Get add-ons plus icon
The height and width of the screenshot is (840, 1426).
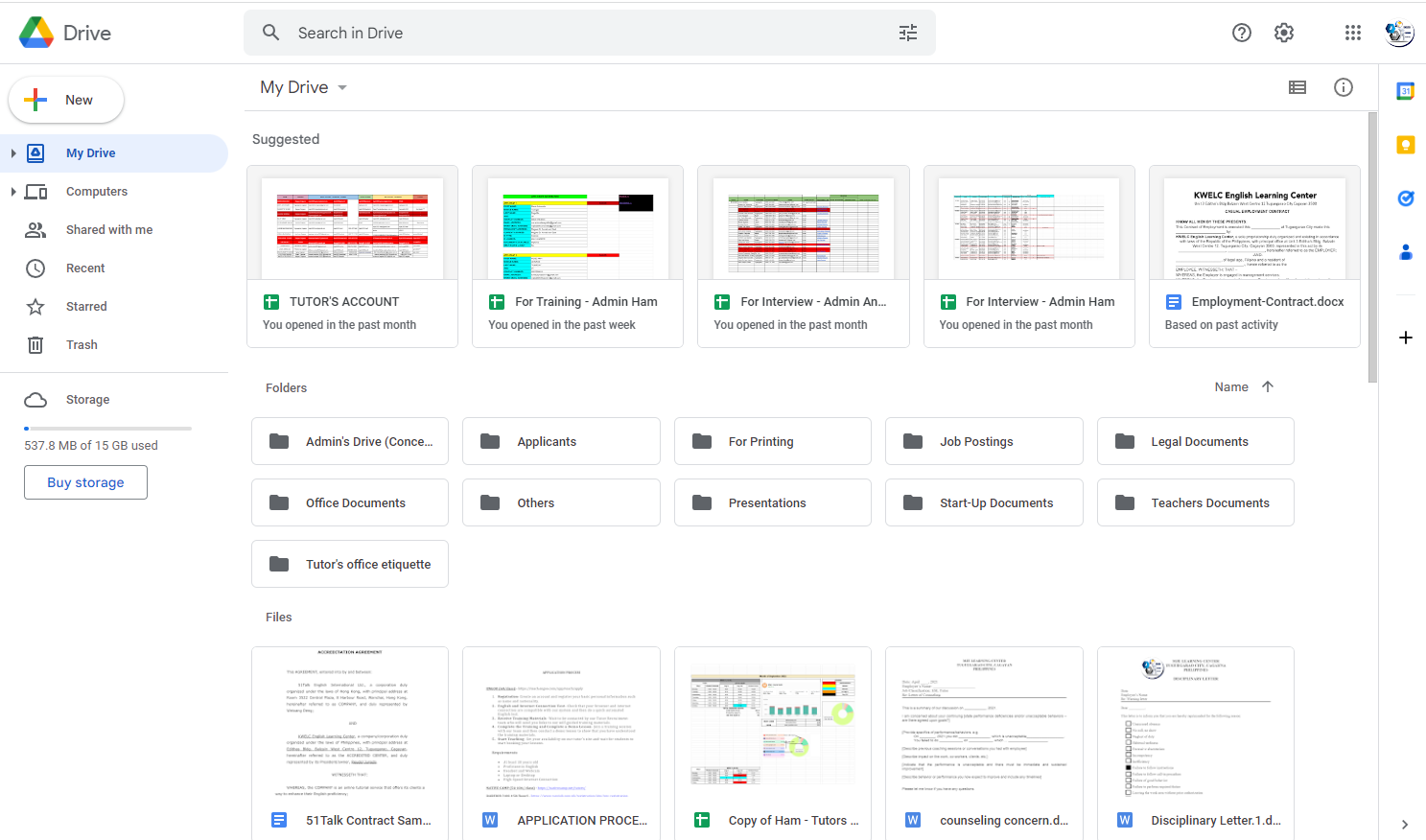1406,338
